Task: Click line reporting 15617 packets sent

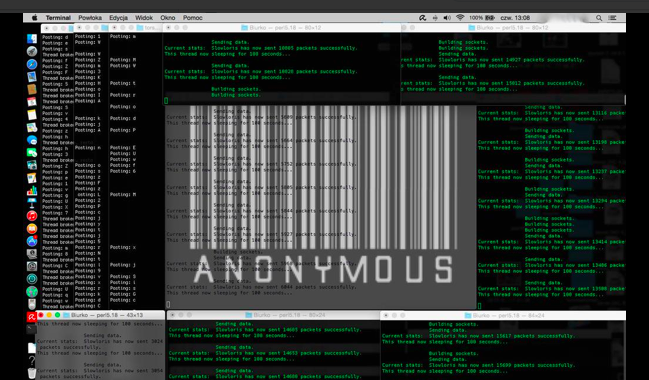Action: (x=478, y=336)
